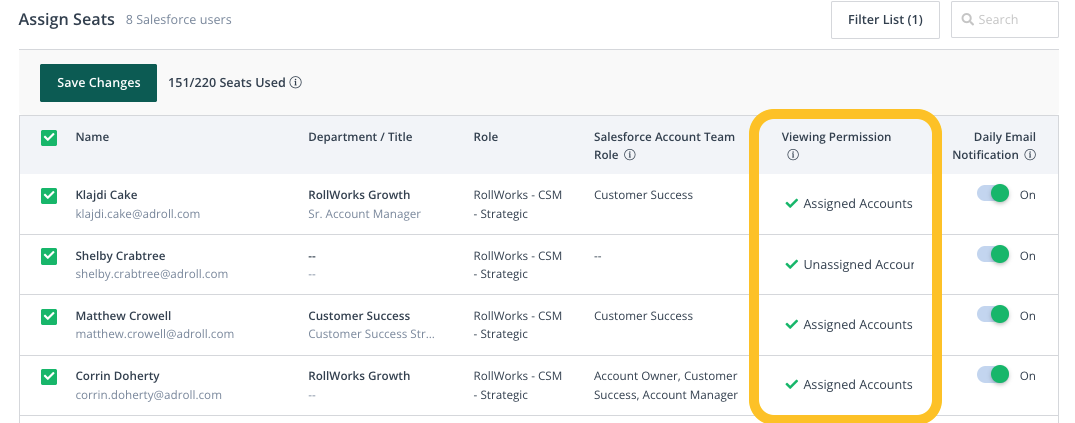
Task: Click info icon under Viewing Permission header
Action: coord(793,155)
